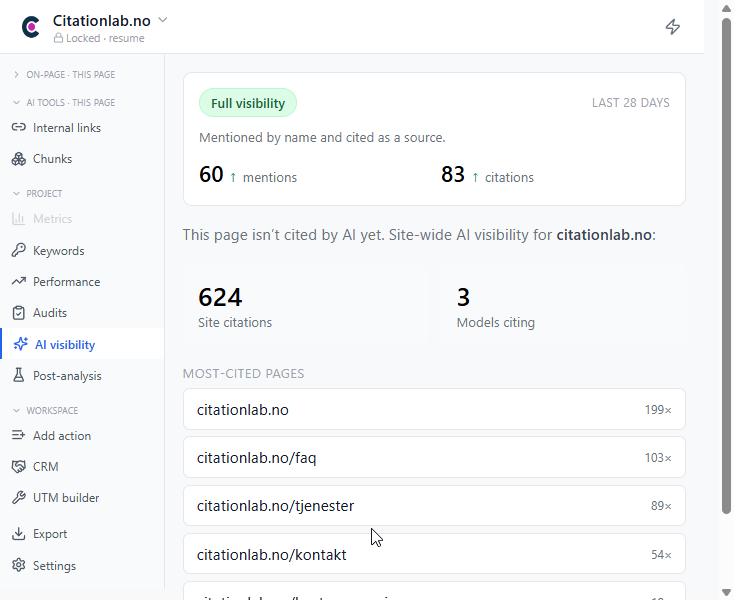
Task: Open the citationlab.no/kontakt row
Action: click(434, 554)
